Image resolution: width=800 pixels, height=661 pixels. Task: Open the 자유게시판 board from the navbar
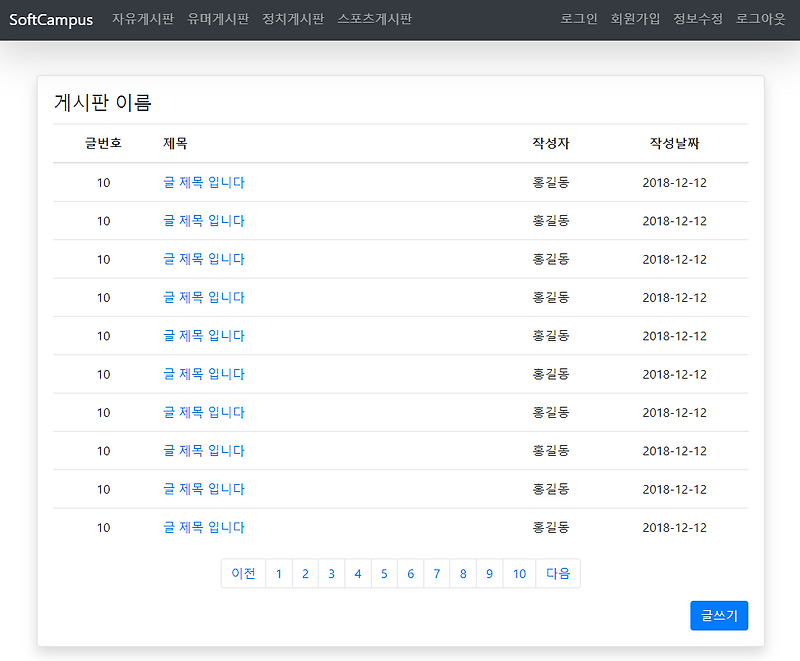(141, 18)
